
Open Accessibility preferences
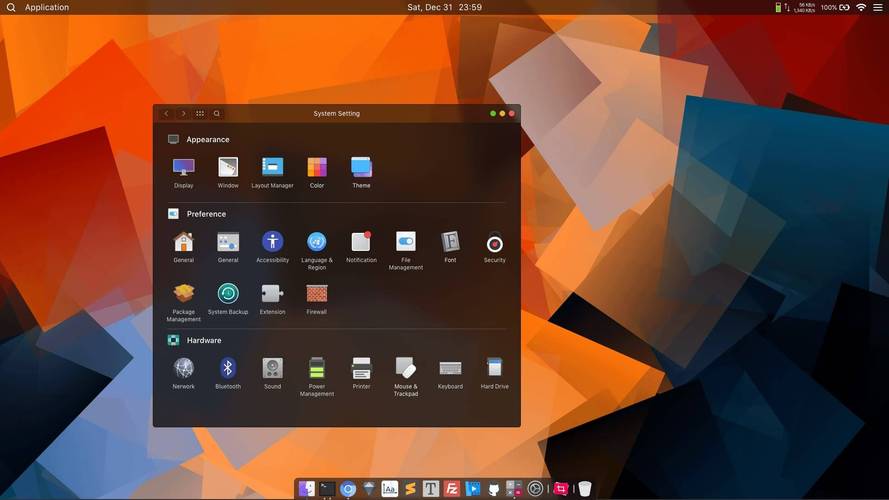click(272, 247)
